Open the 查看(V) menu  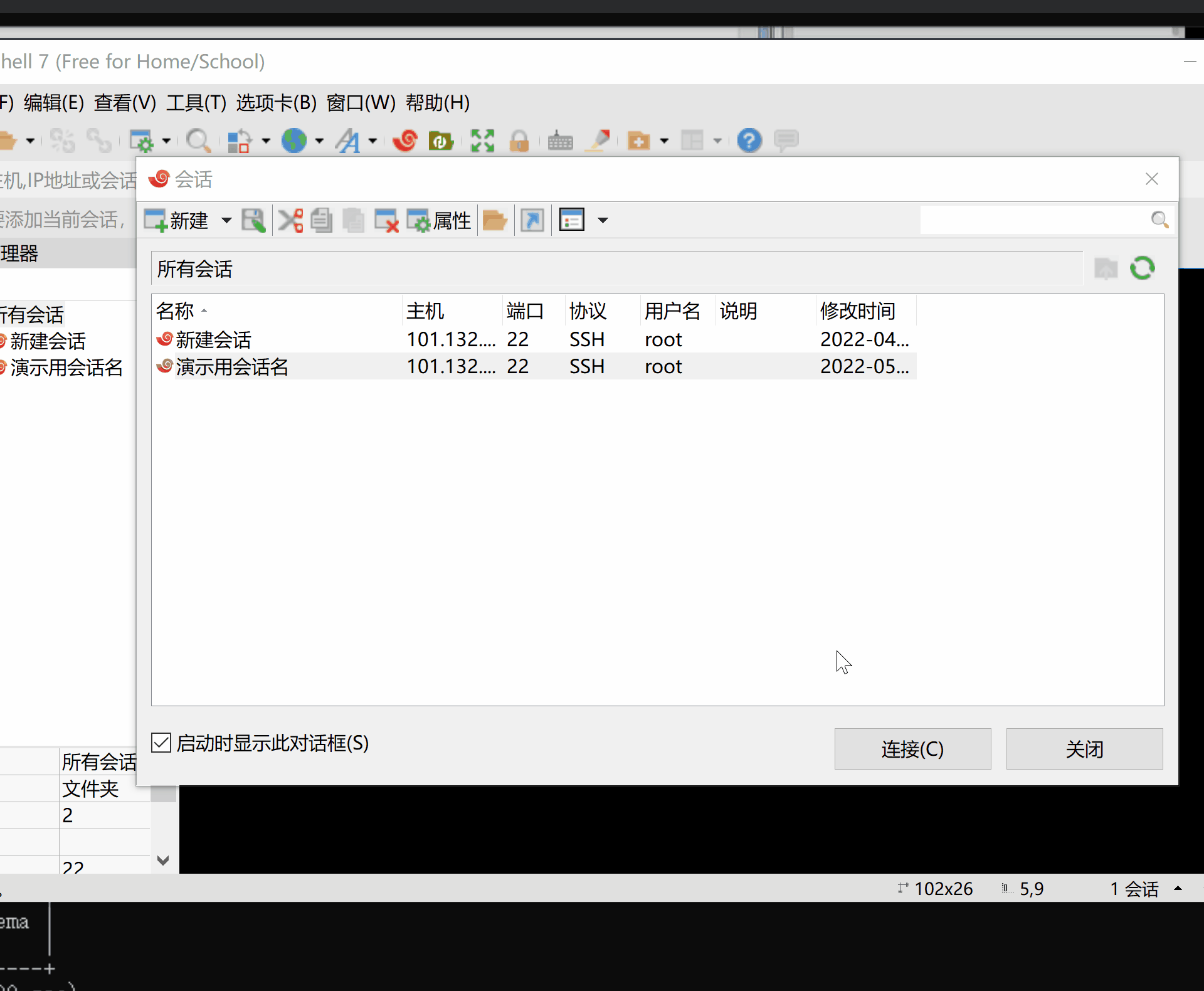pyautogui.click(x=125, y=102)
